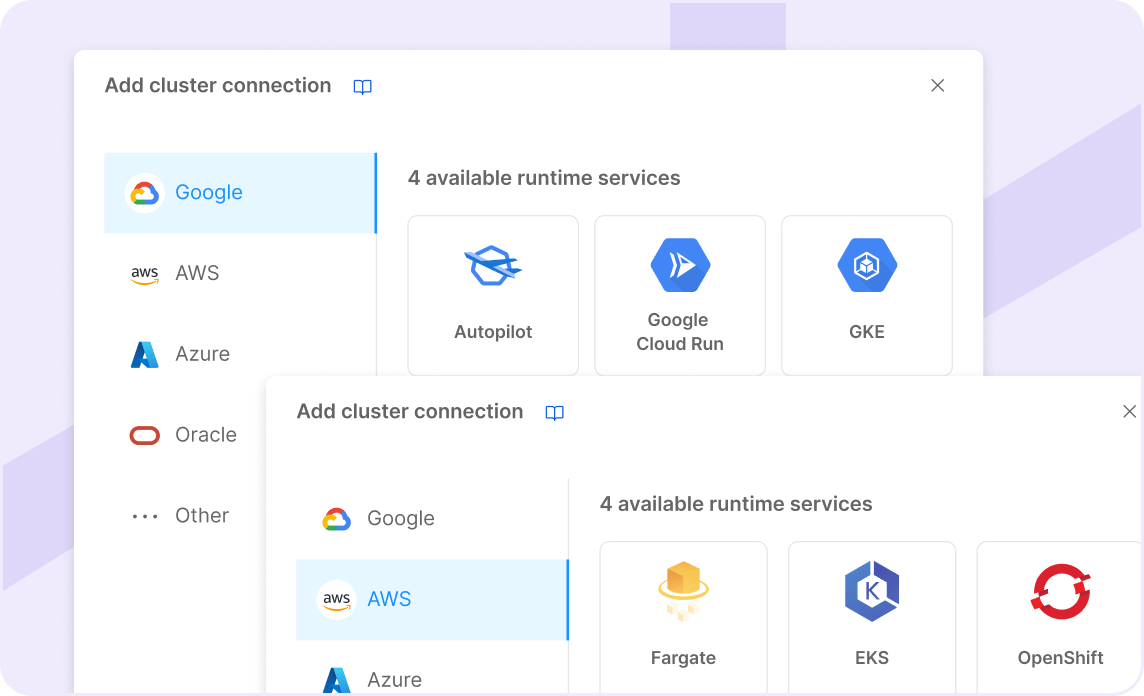Click back dialog title 'Add cluster connection'
Screen dimensions: 1144x696
218,85
